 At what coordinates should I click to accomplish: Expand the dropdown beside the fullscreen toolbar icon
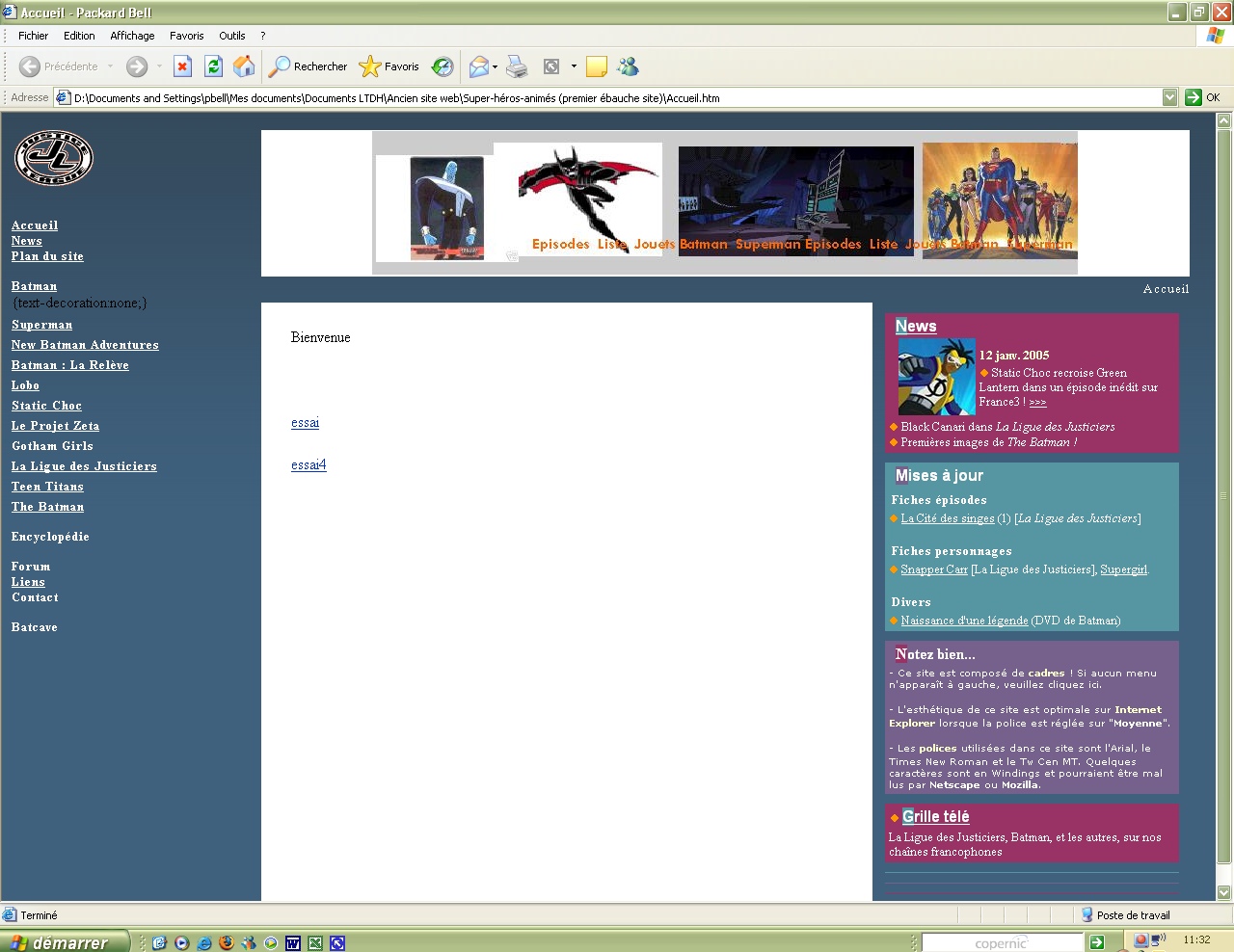(574, 67)
